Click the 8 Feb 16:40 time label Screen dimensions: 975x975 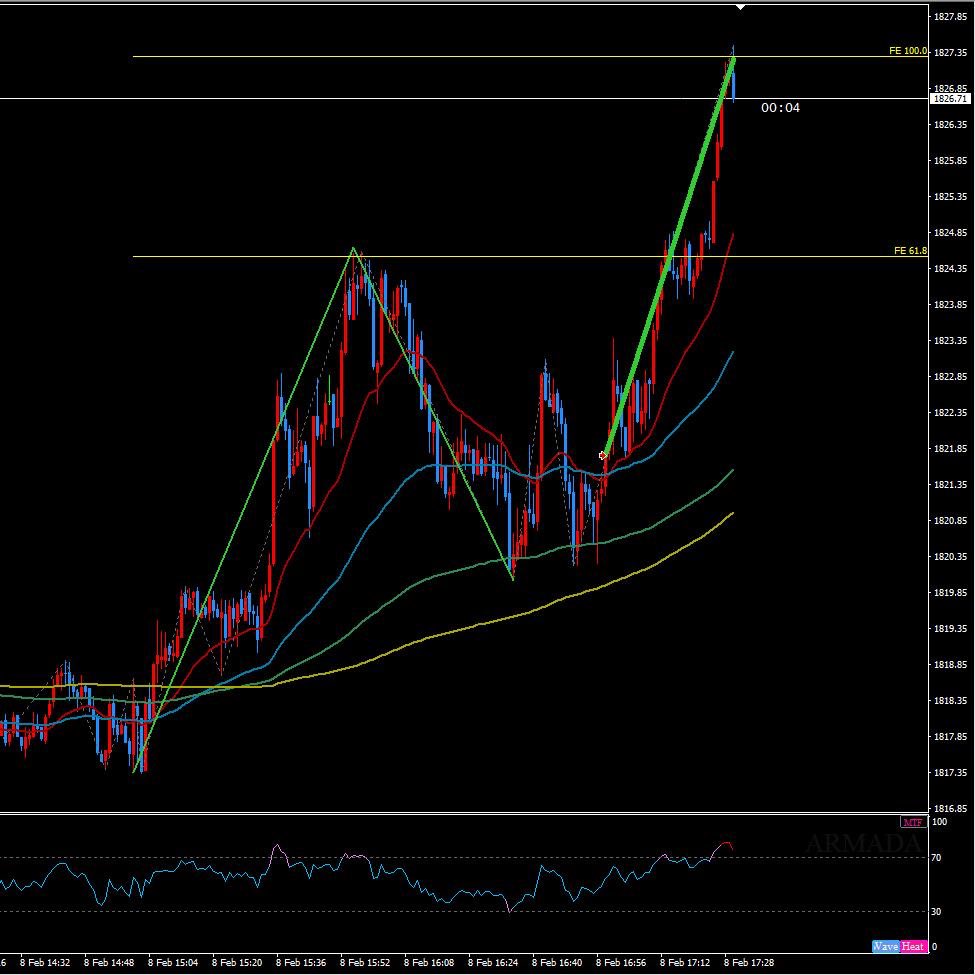(557, 963)
